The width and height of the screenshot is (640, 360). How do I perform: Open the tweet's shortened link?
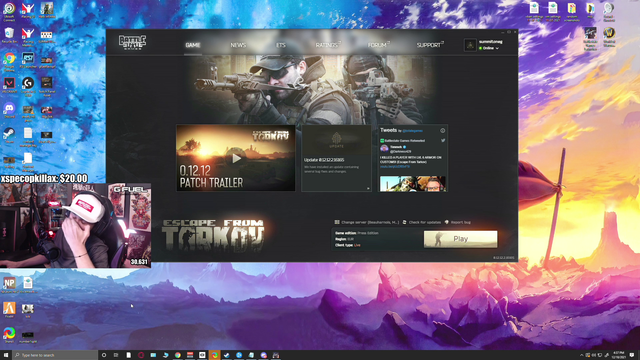point(395,167)
